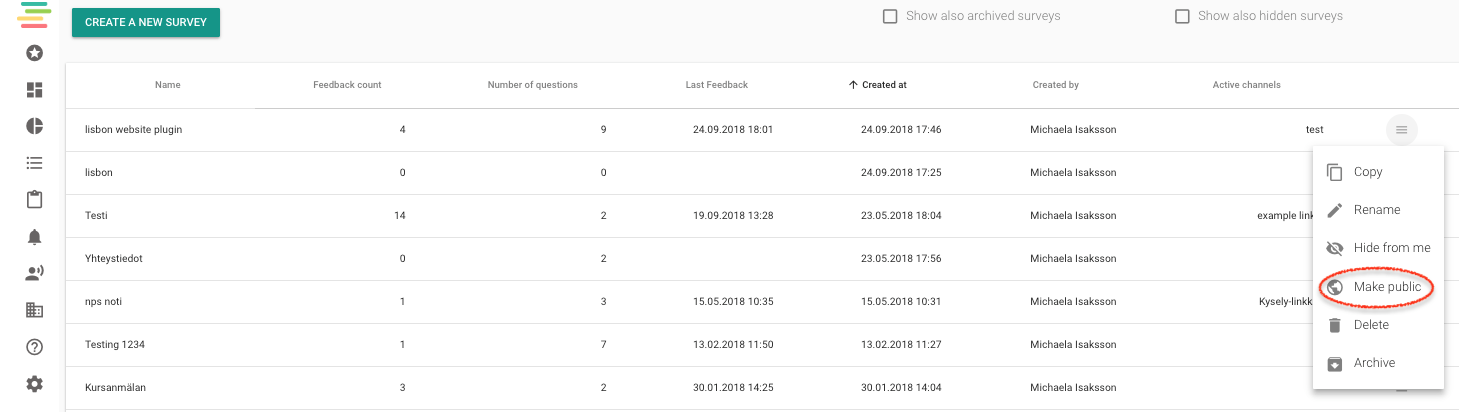Click the menu icon for lisbon website plugin
Image resolution: width=1459 pixels, height=412 pixels.
point(1402,130)
